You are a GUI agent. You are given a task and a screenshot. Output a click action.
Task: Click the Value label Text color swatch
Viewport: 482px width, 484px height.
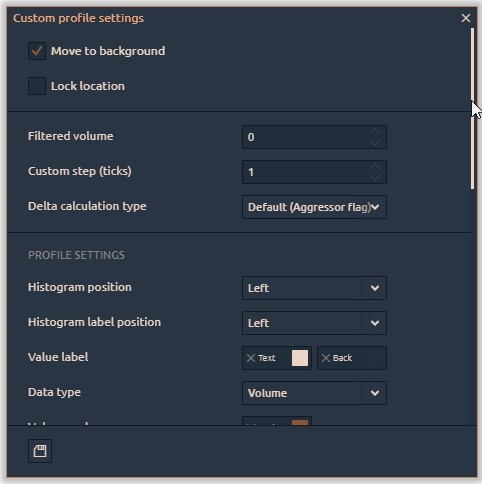(300, 358)
